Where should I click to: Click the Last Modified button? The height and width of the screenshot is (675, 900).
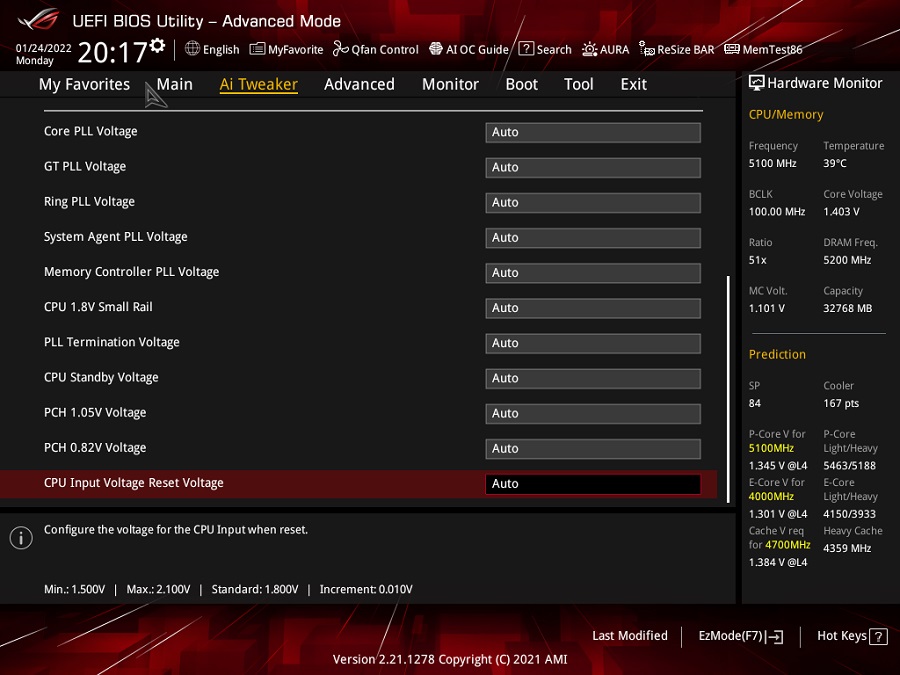click(630, 636)
